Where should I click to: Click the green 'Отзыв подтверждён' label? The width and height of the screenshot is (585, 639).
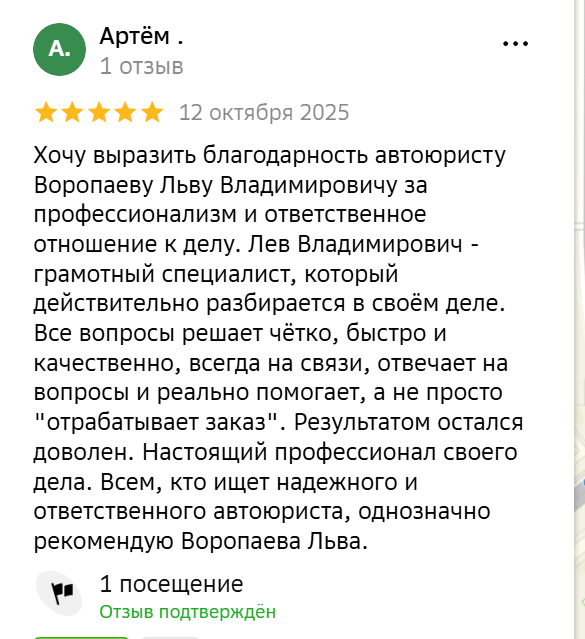click(x=188, y=612)
